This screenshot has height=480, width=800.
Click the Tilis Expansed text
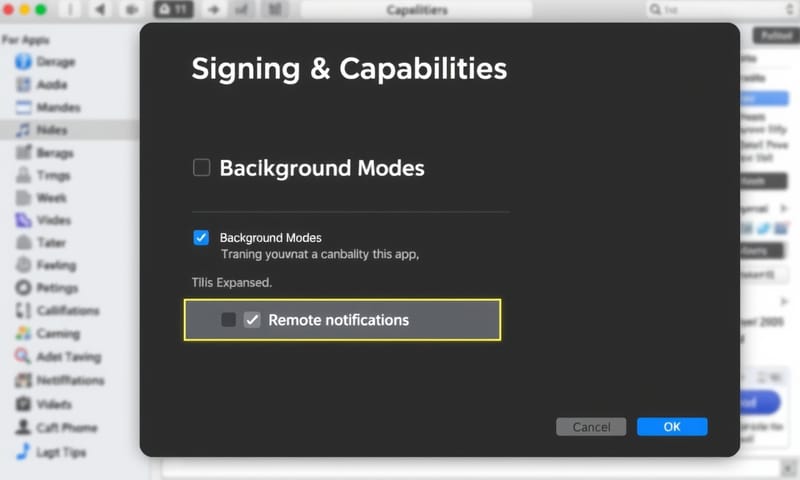coord(232,282)
